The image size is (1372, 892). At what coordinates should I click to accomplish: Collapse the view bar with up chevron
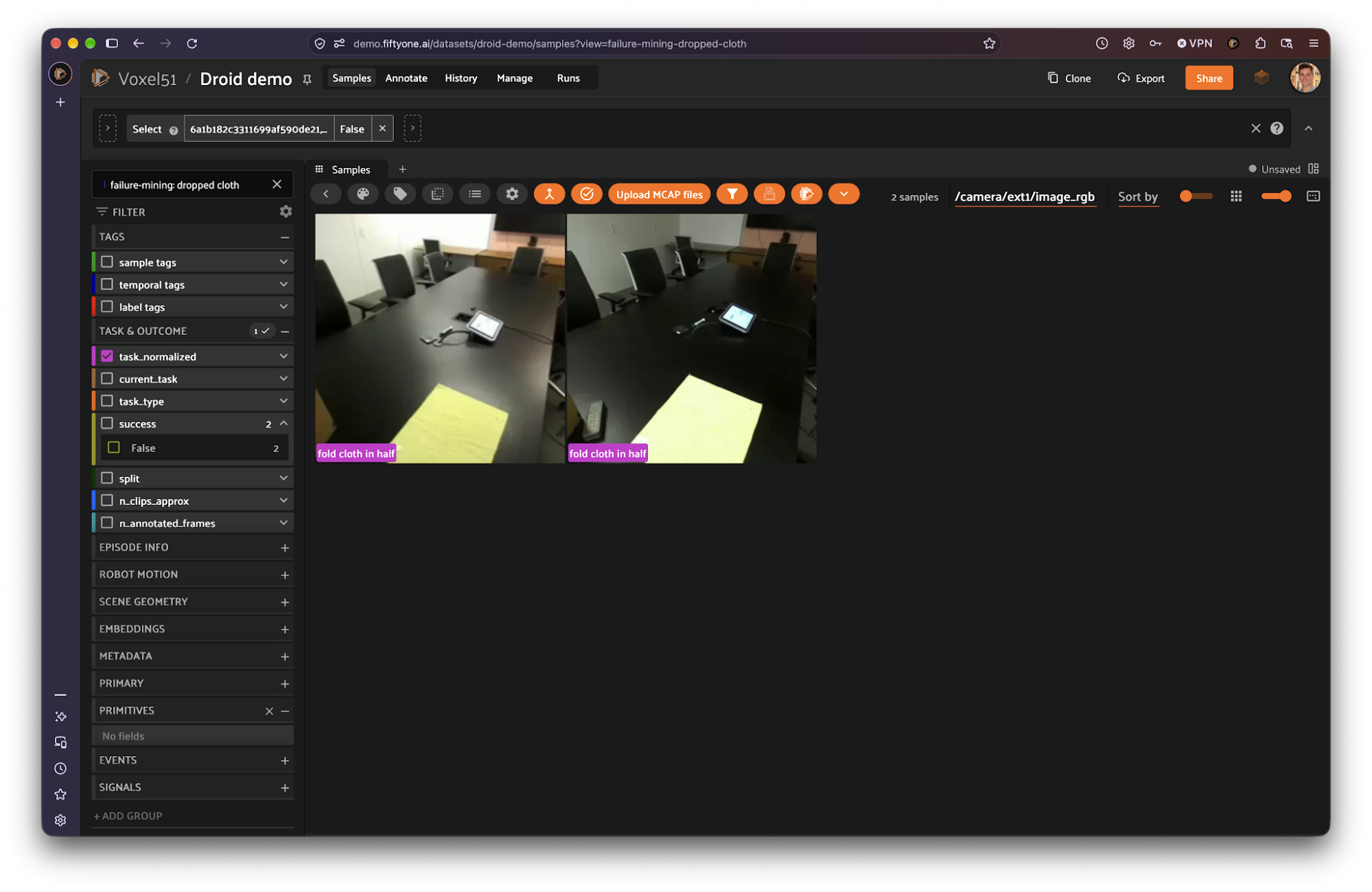1308,128
